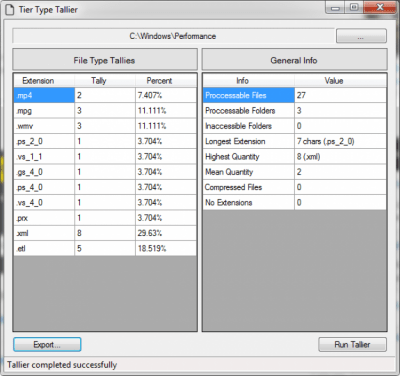
Task: Select the .xml extension cell
Action: click(44, 233)
